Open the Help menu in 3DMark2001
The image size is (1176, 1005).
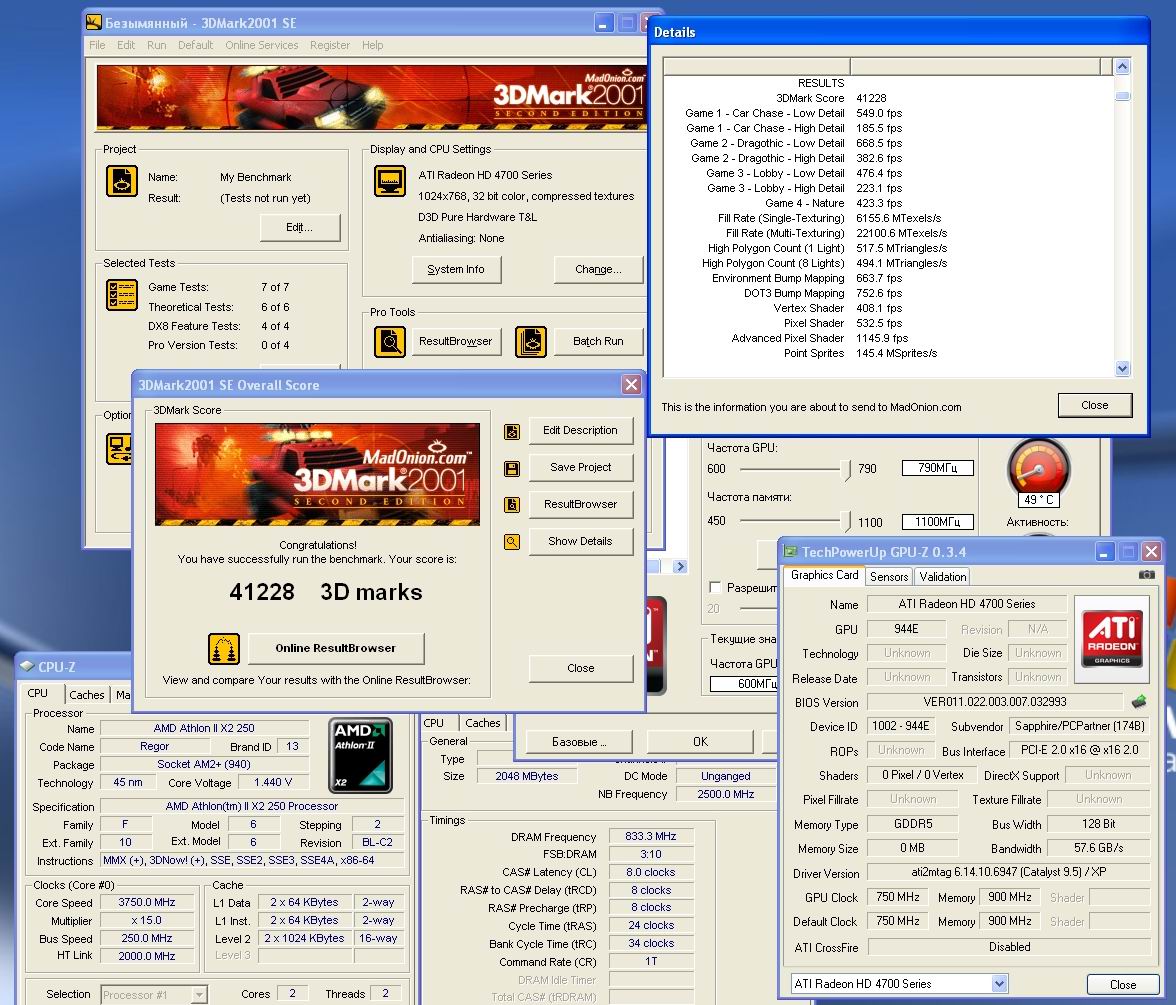coord(373,45)
